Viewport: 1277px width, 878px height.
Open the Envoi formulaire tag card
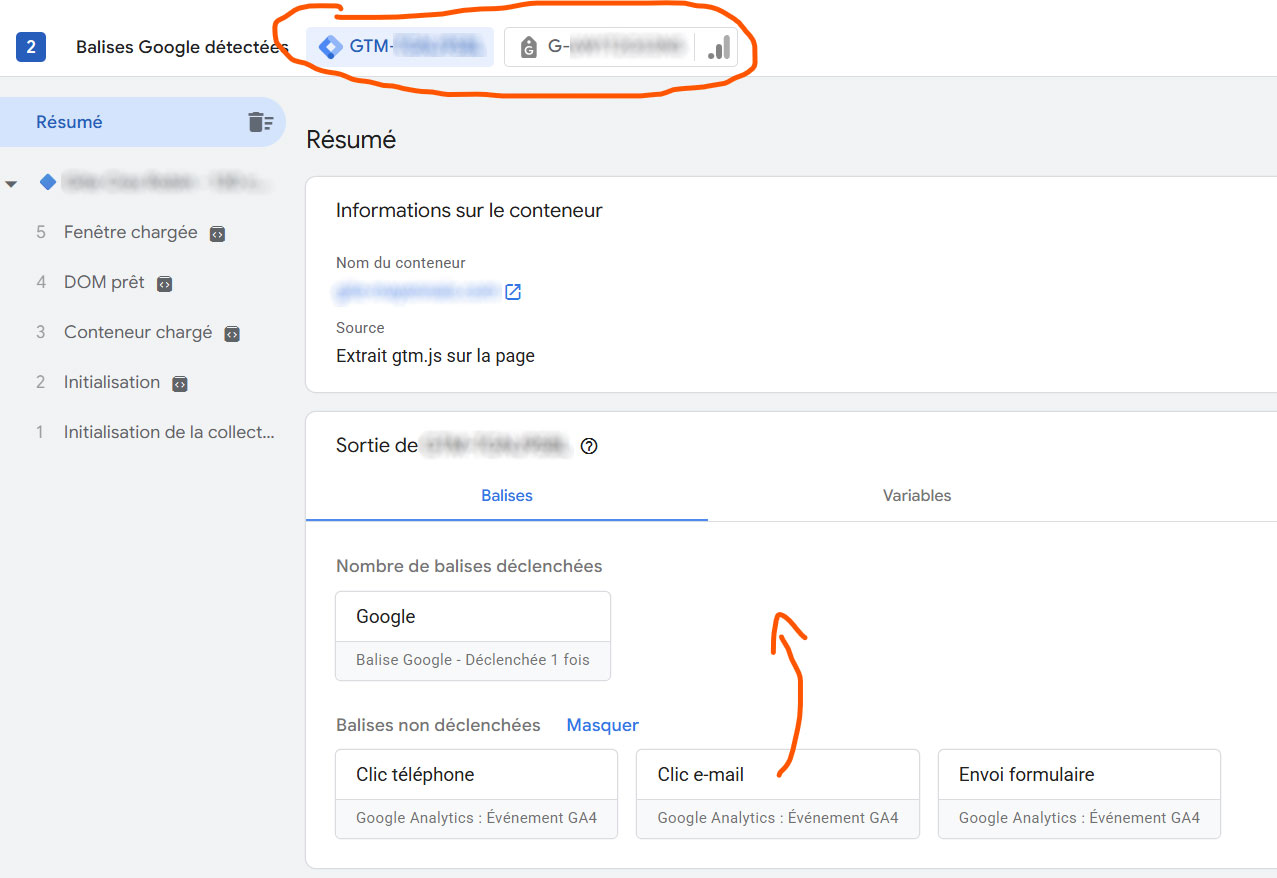tap(1078, 794)
